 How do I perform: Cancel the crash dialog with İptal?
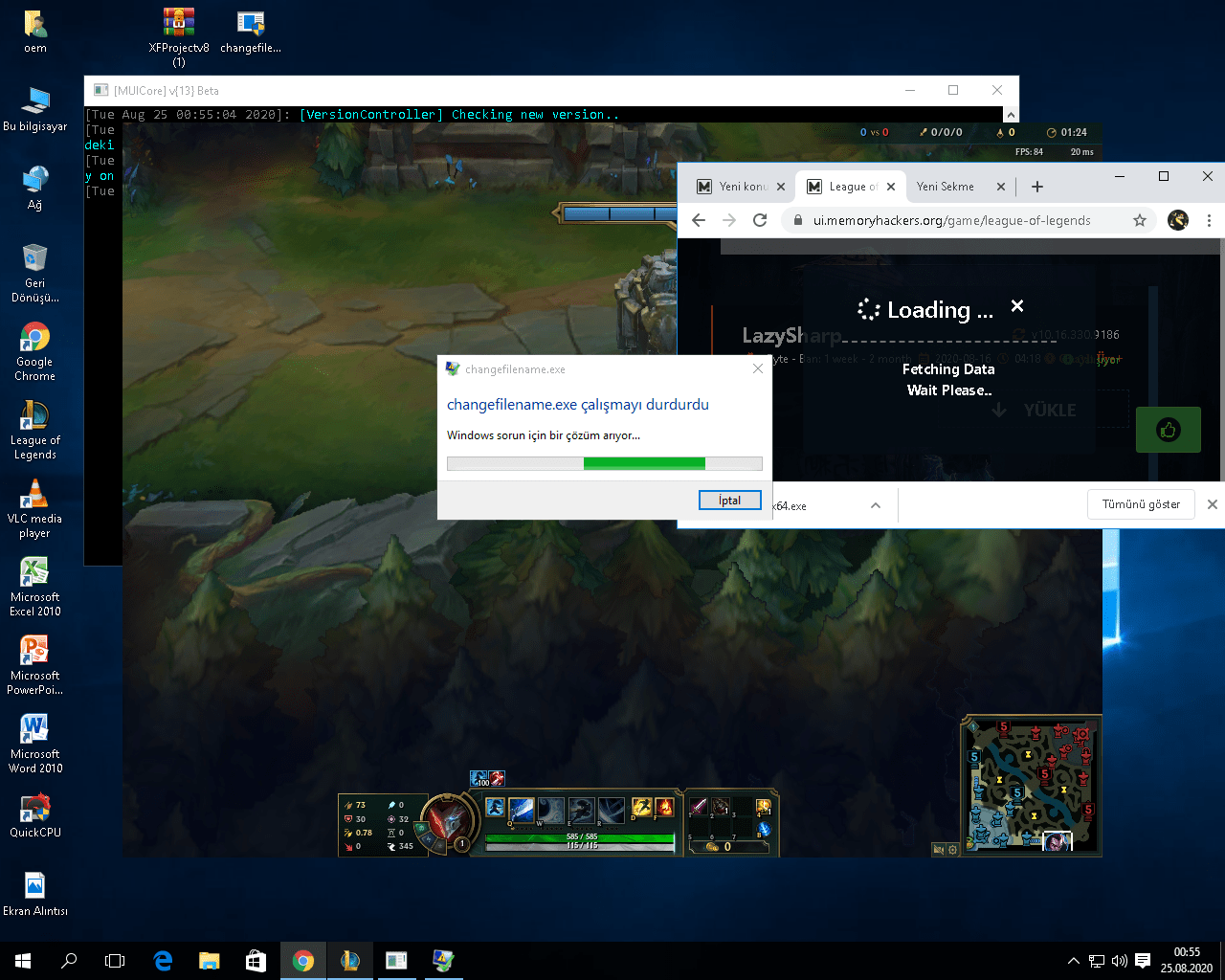(730, 501)
